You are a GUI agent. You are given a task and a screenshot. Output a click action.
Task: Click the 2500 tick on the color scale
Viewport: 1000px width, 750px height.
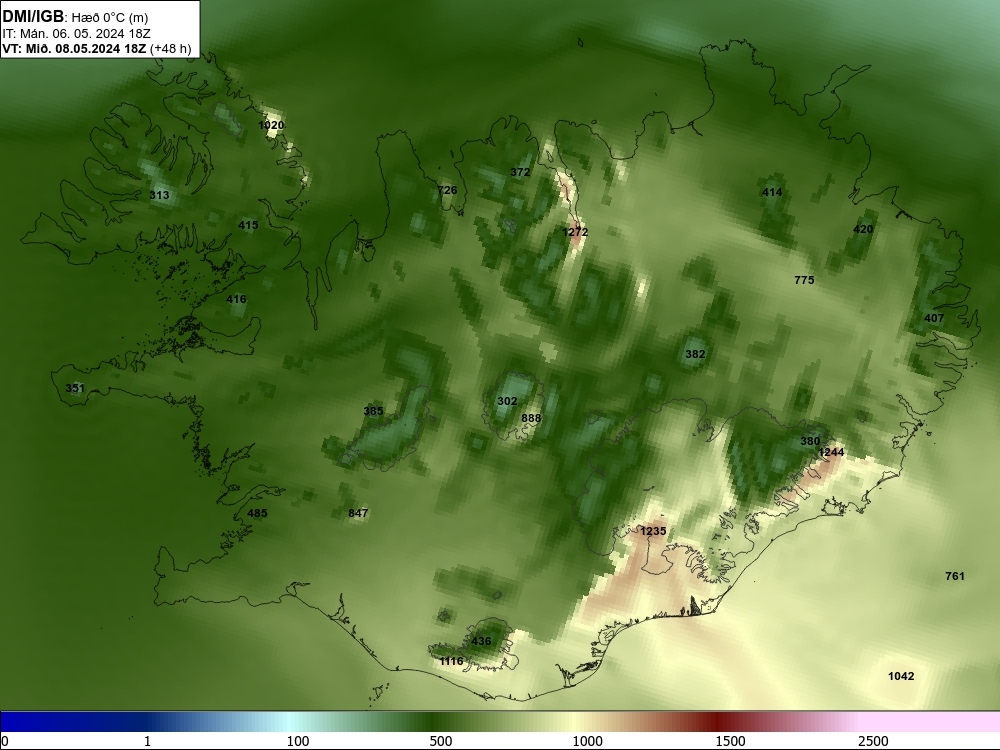point(873,741)
